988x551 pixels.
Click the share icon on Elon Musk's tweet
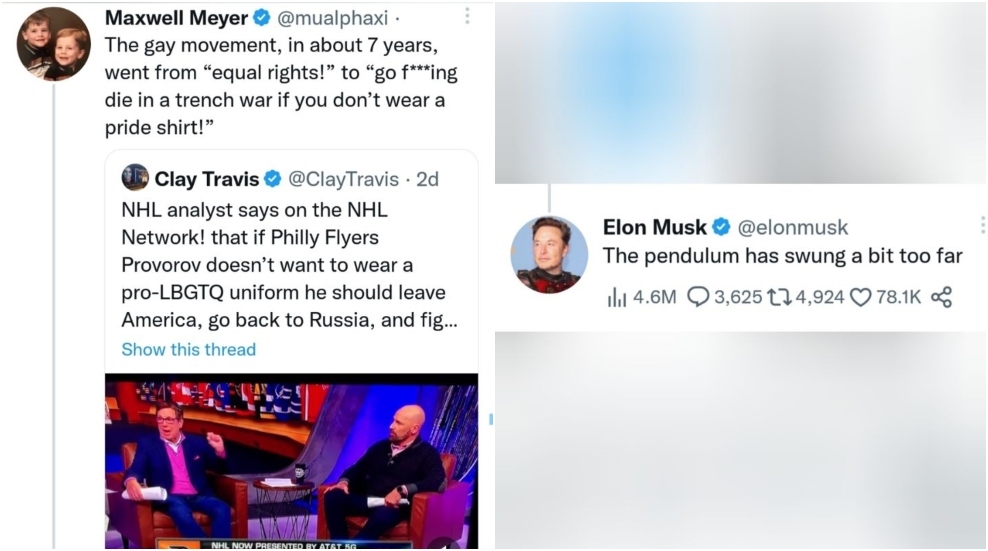tap(941, 297)
